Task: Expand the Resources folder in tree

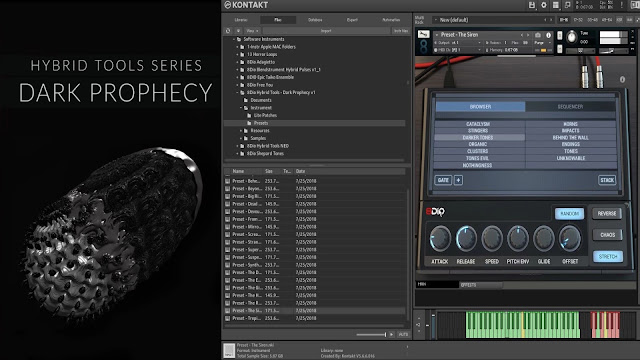Action: point(241,131)
